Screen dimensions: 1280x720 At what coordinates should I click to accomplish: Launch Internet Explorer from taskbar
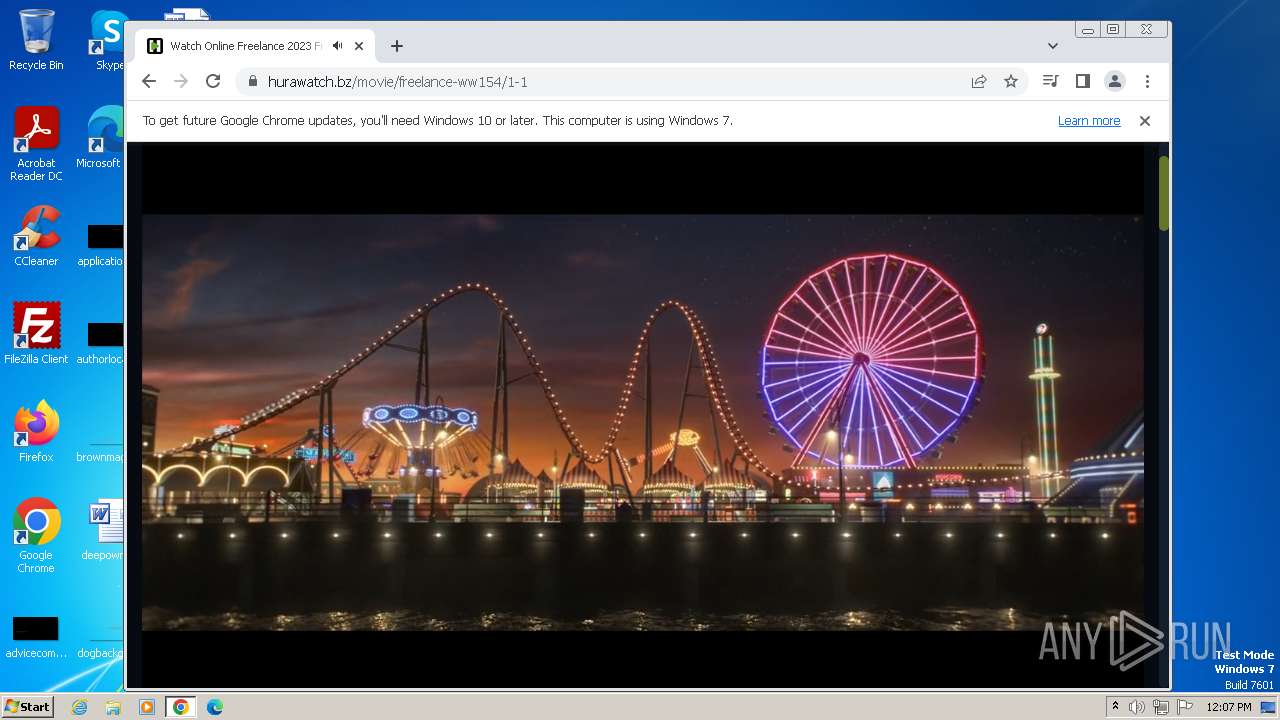pos(80,707)
